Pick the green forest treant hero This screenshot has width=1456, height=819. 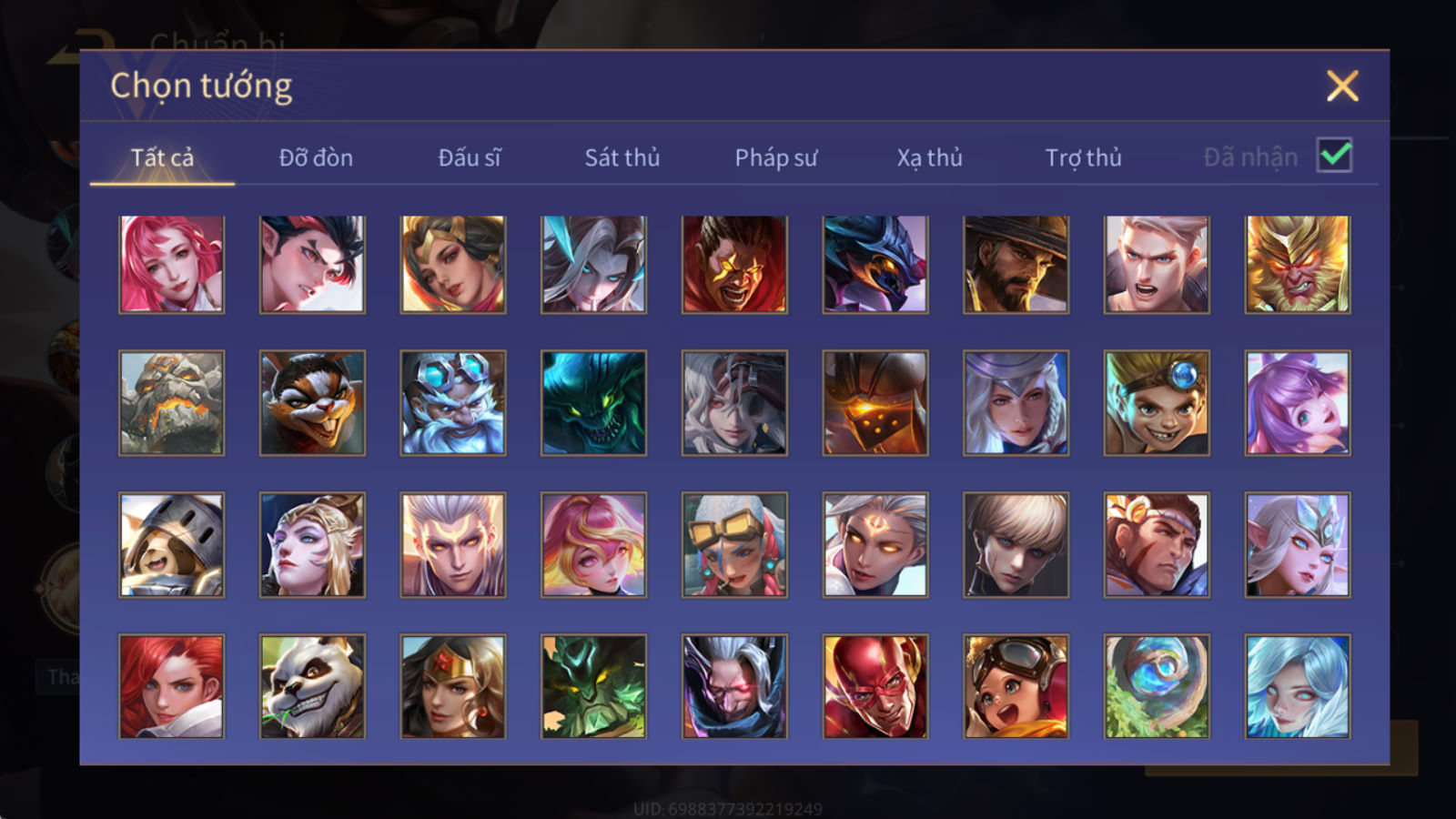593,686
